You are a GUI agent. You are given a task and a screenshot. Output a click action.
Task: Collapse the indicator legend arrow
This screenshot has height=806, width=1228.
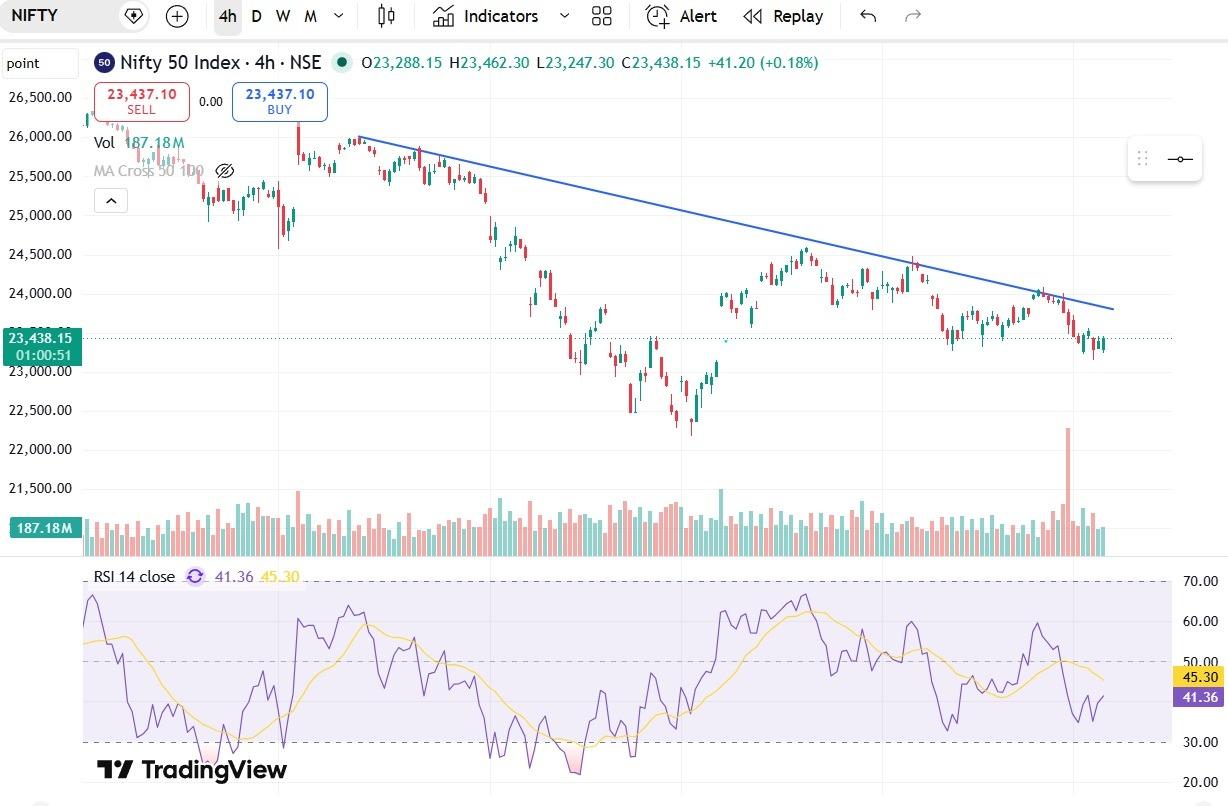coord(111,201)
